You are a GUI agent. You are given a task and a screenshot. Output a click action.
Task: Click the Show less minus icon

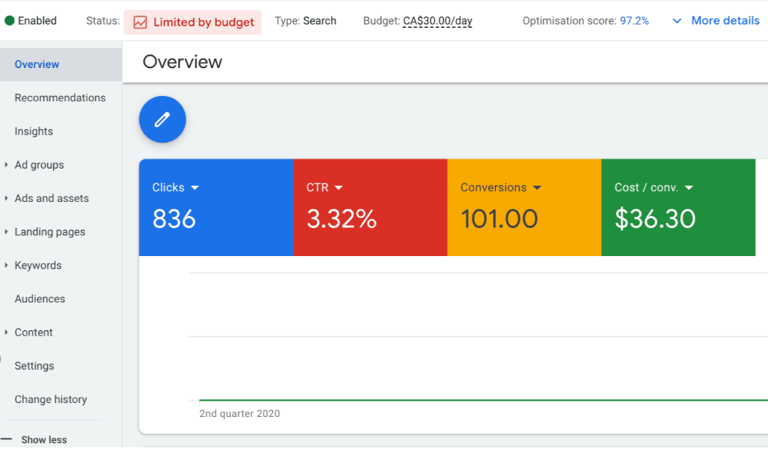(x=6, y=439)
